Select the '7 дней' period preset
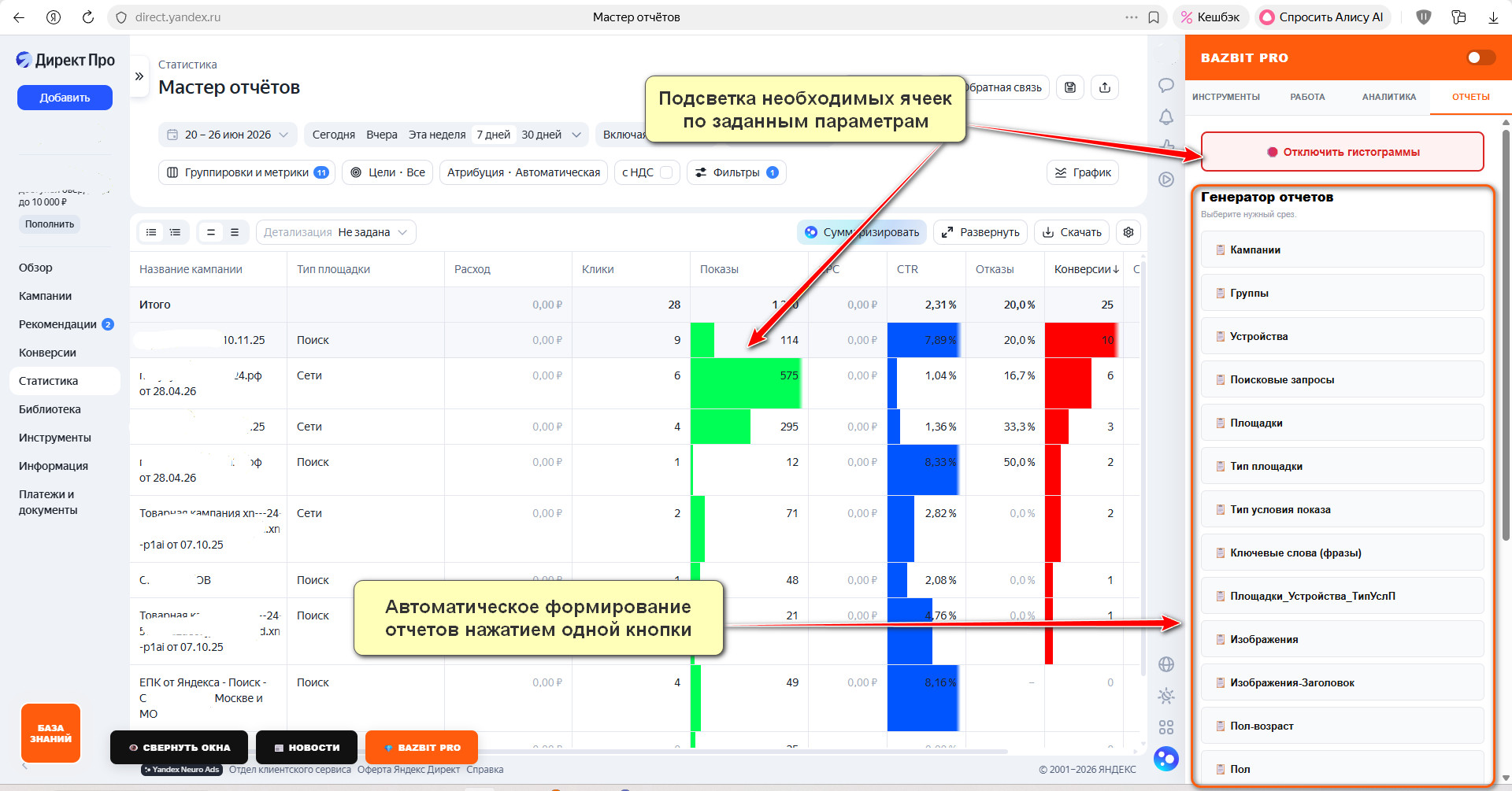 coord(493,135)
